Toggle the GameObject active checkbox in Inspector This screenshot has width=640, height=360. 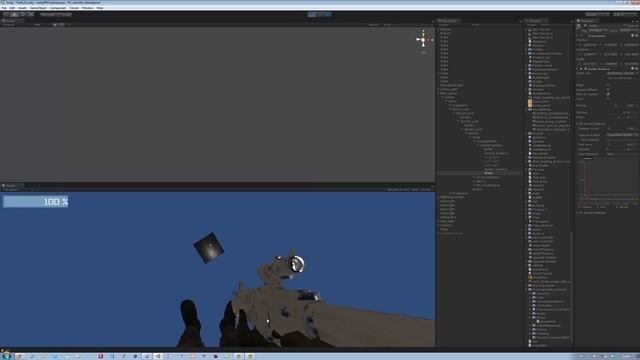pyautogui.click(x=585, y=26)
